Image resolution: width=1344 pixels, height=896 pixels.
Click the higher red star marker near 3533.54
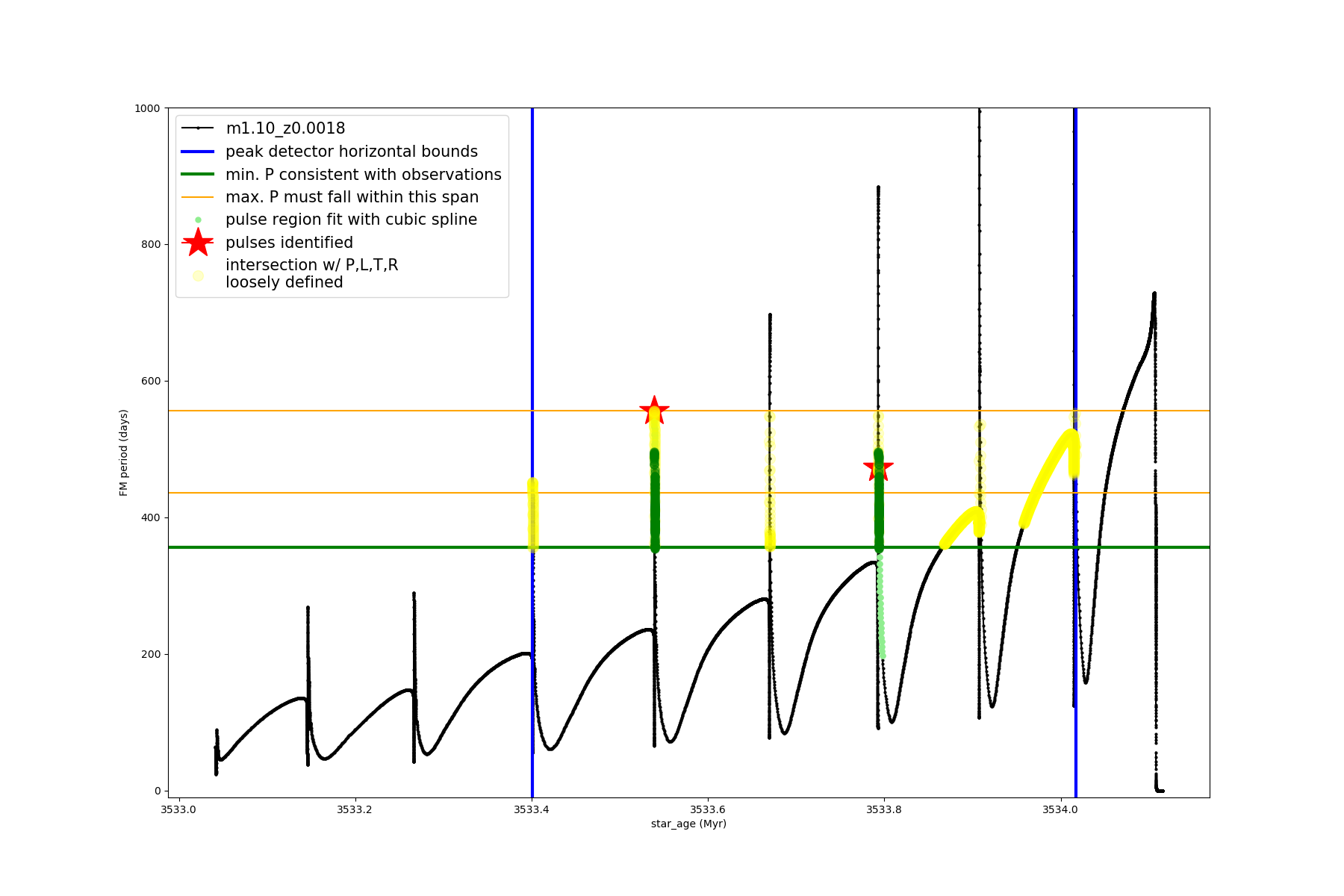(654, 411)
